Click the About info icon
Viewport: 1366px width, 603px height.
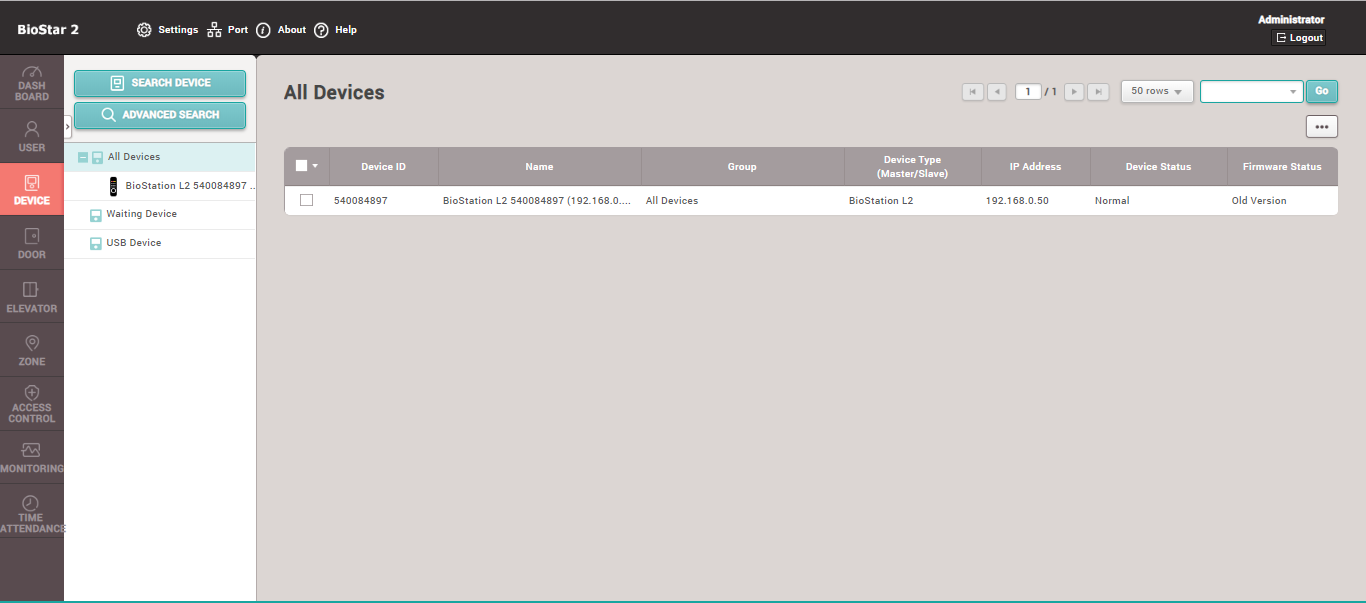[x=264, y=30]
